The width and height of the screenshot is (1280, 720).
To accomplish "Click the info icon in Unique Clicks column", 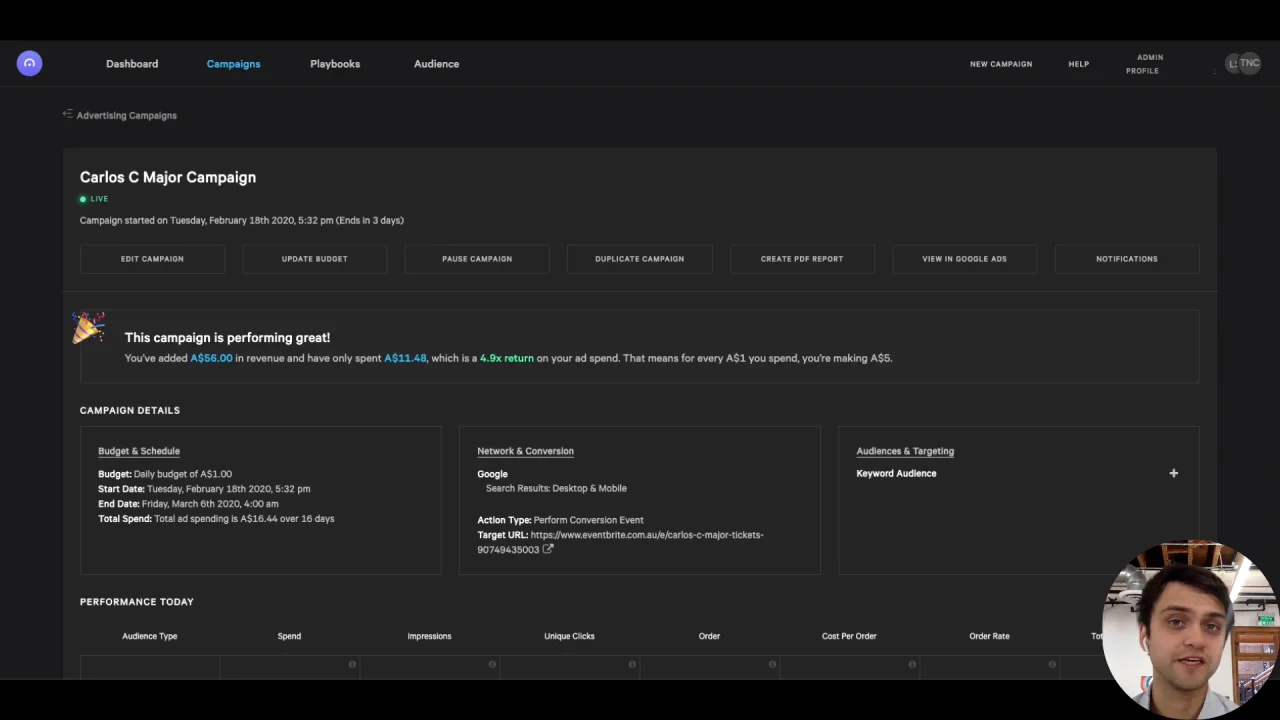I will 632,664.
